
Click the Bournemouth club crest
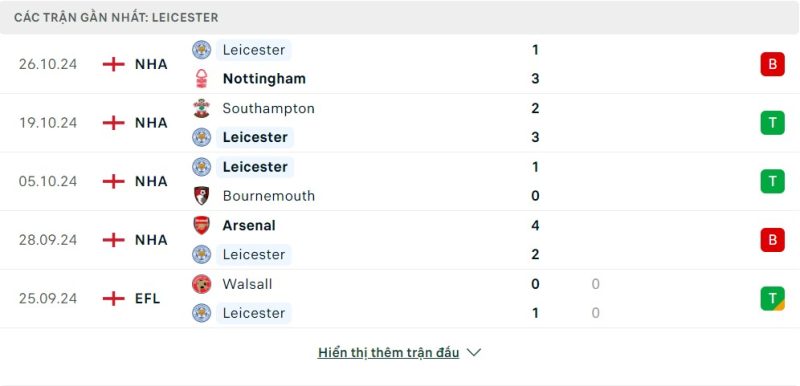pos(202,196)
